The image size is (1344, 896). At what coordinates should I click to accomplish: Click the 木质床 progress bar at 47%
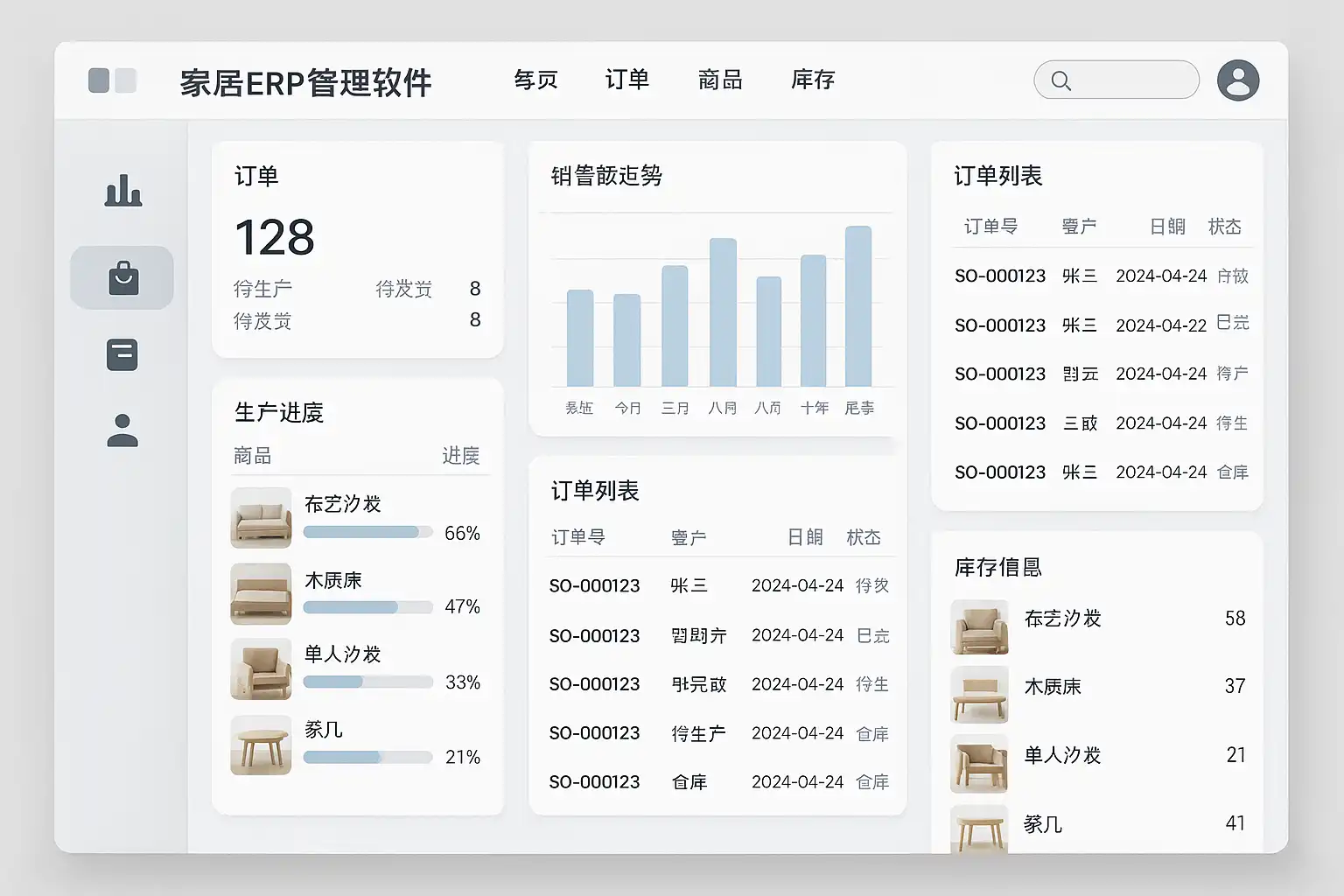click(x=367, y=607)
